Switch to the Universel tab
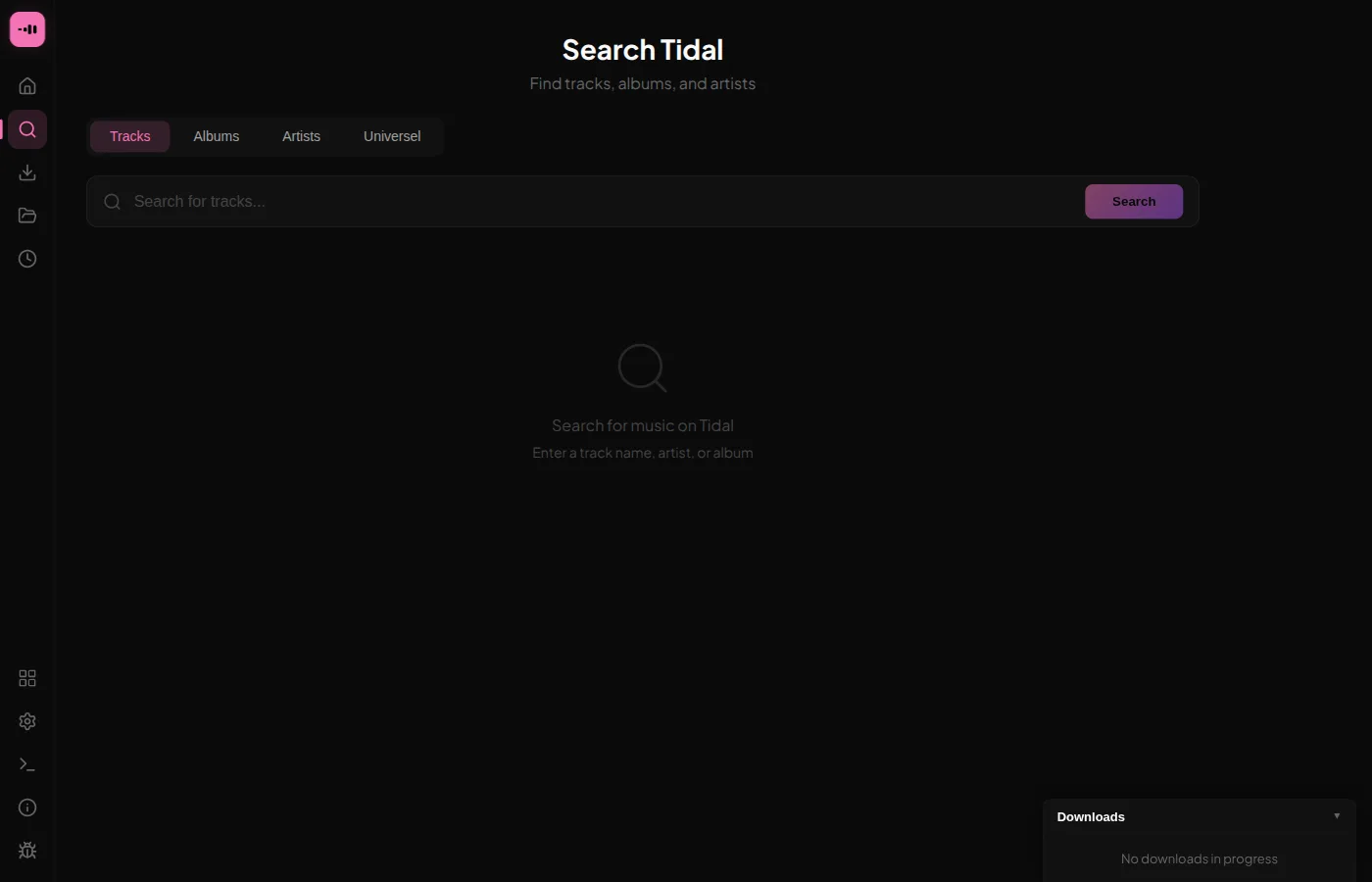 392,136
